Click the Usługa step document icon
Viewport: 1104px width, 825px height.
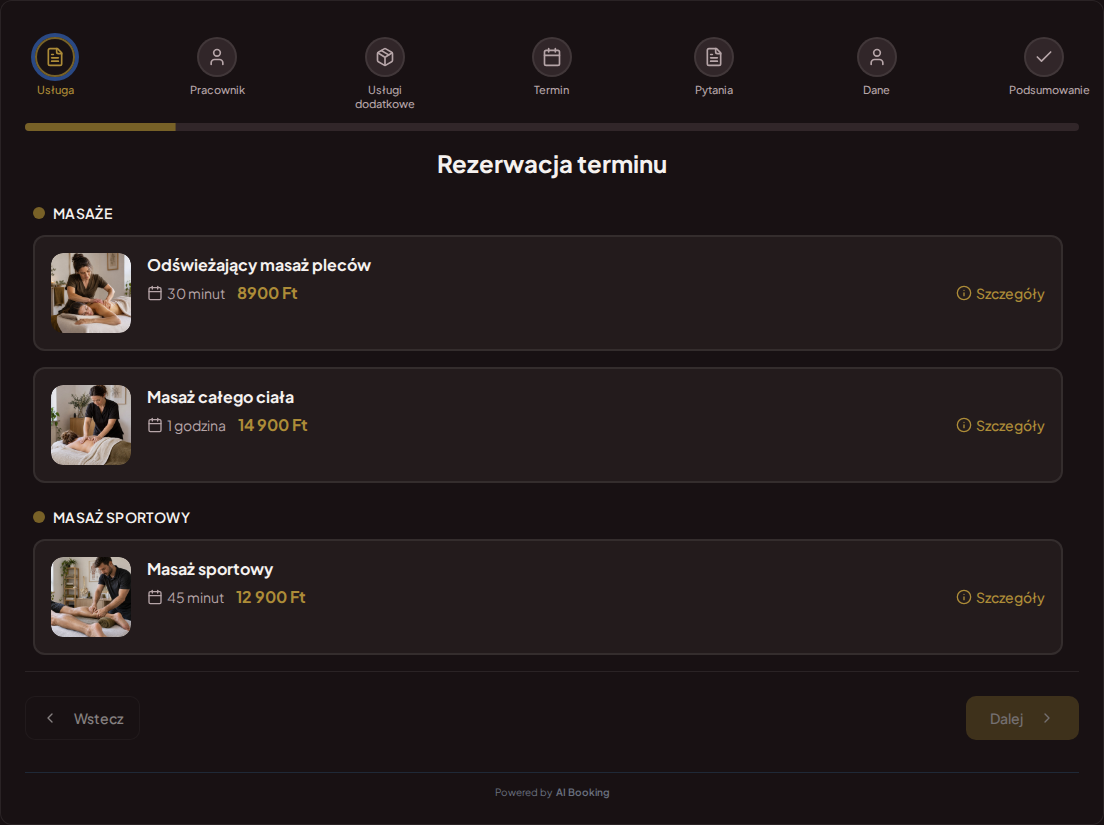55,57
